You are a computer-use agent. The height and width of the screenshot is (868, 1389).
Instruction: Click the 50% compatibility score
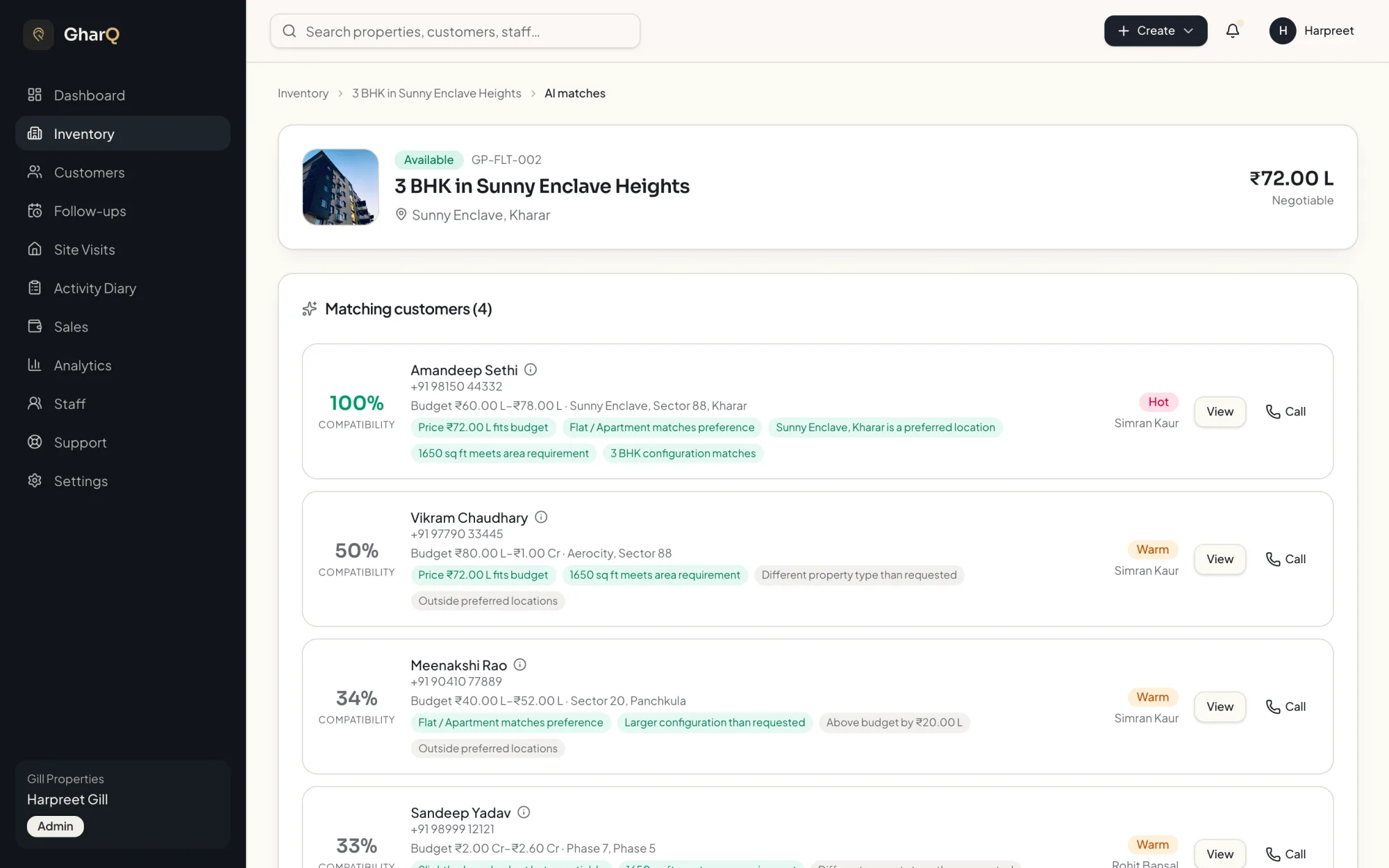click(356, 551)
